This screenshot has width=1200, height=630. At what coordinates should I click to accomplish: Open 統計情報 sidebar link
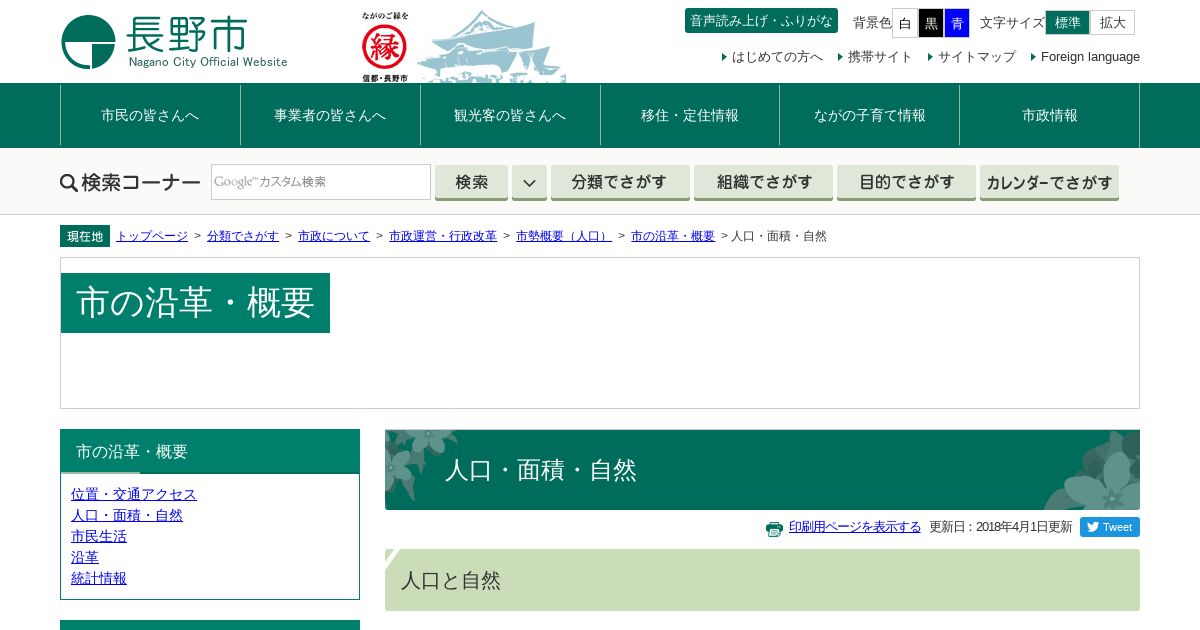point(99,578)
